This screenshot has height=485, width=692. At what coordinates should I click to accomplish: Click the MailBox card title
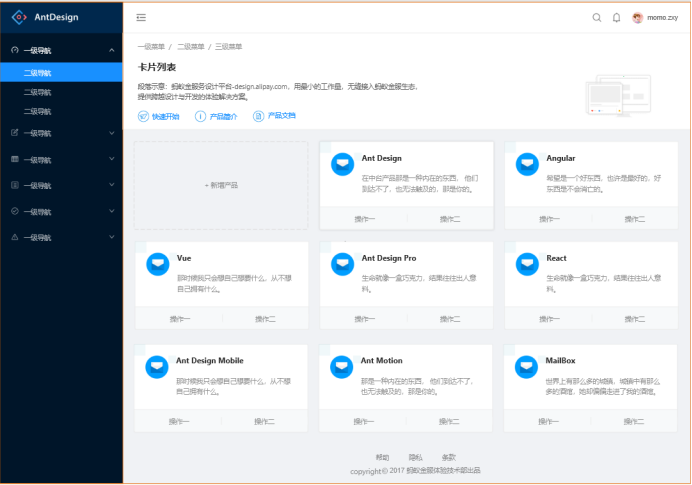pyautogui.click(x=560, y=361)
